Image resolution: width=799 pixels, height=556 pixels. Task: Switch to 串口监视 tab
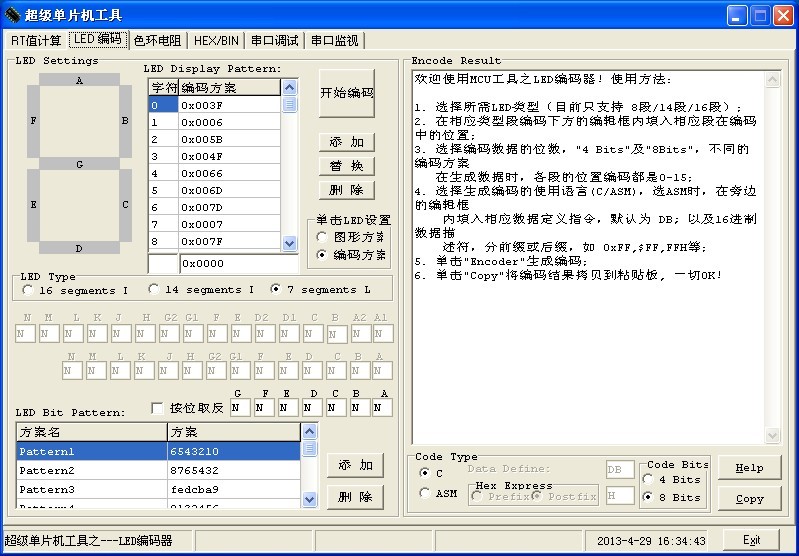335,41
